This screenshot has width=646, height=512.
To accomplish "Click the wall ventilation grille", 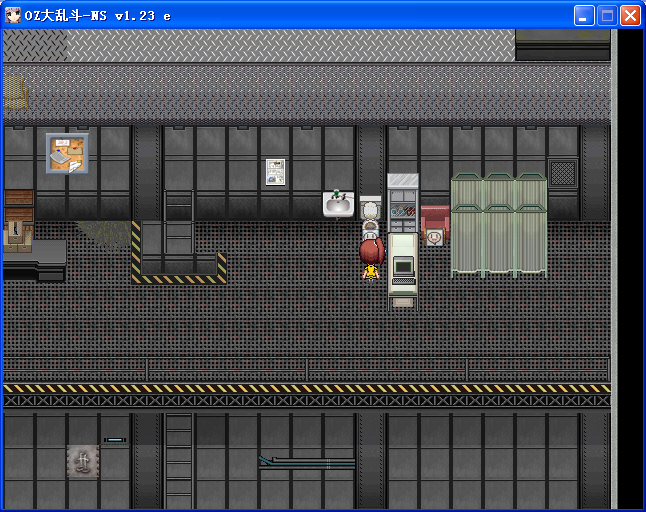I will click(x=563, y=173).
